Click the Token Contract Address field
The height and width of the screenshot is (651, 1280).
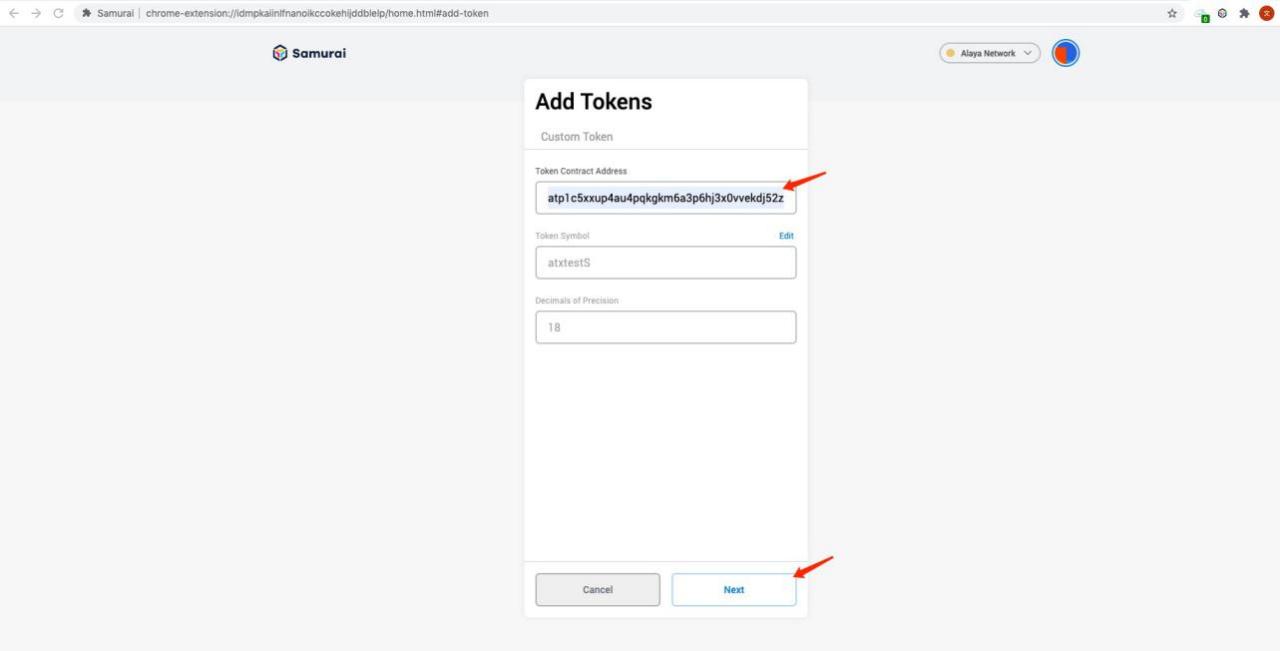coord(665,198)
